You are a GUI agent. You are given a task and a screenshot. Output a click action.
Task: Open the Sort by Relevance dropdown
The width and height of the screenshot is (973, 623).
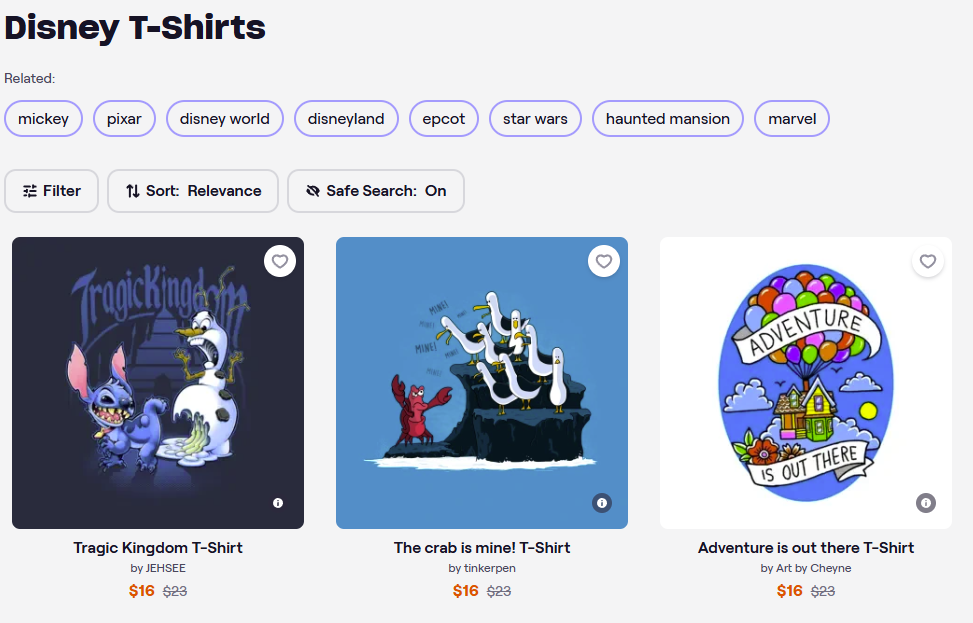click(x=193, y=191)
